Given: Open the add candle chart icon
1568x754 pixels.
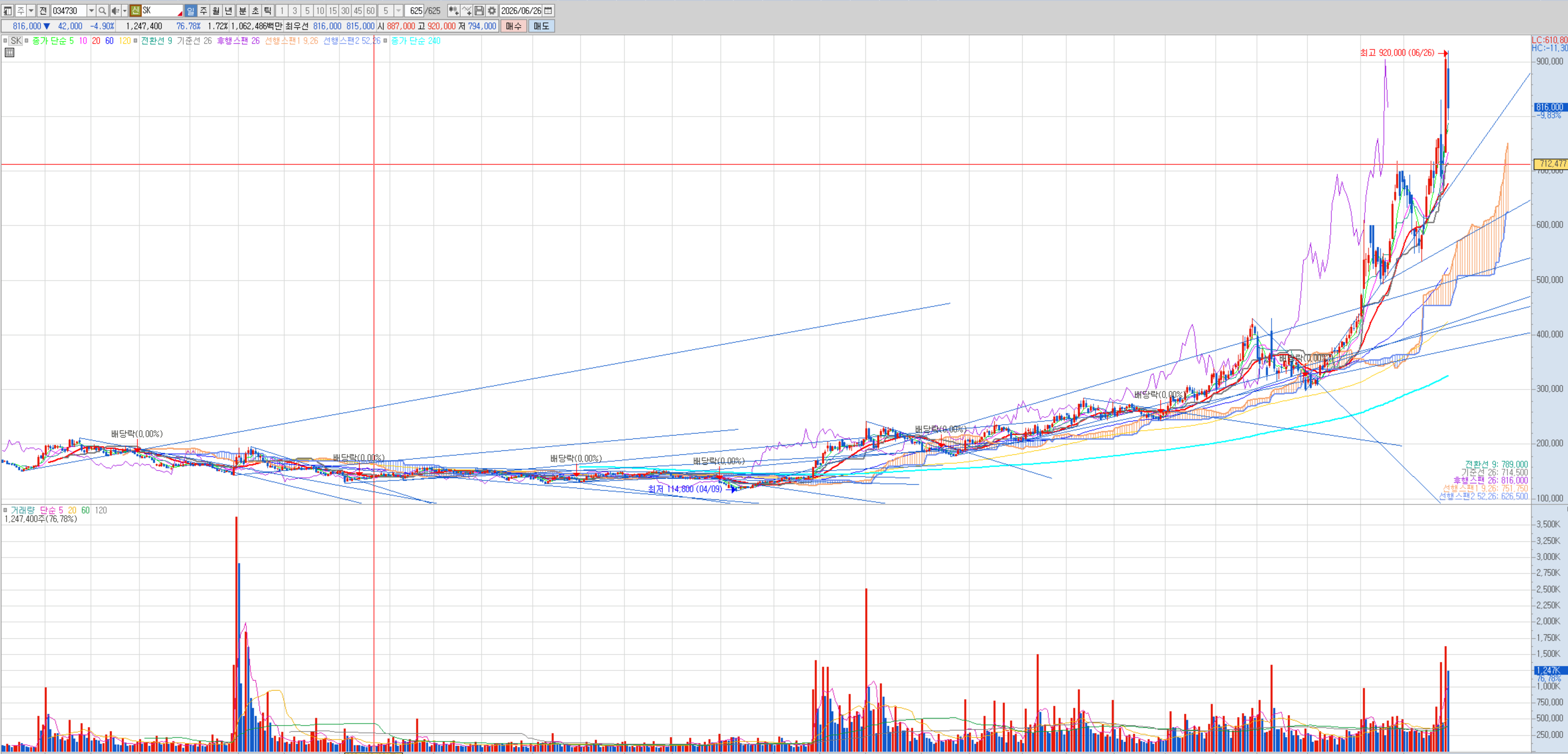Looking at the screenshot, I should point(454,11).
